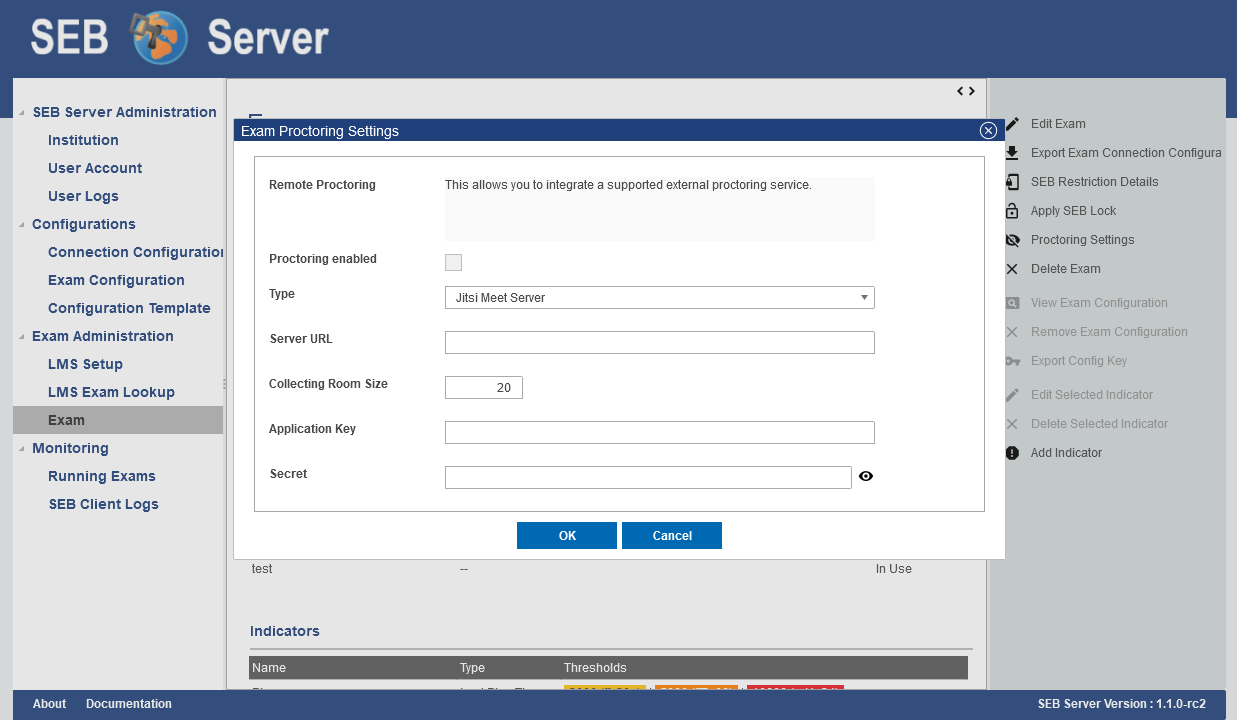Collapse the SEB Server Administration tree section
Screen dimensions: 1237x720
pyautogui.click(x=22, y=113)
